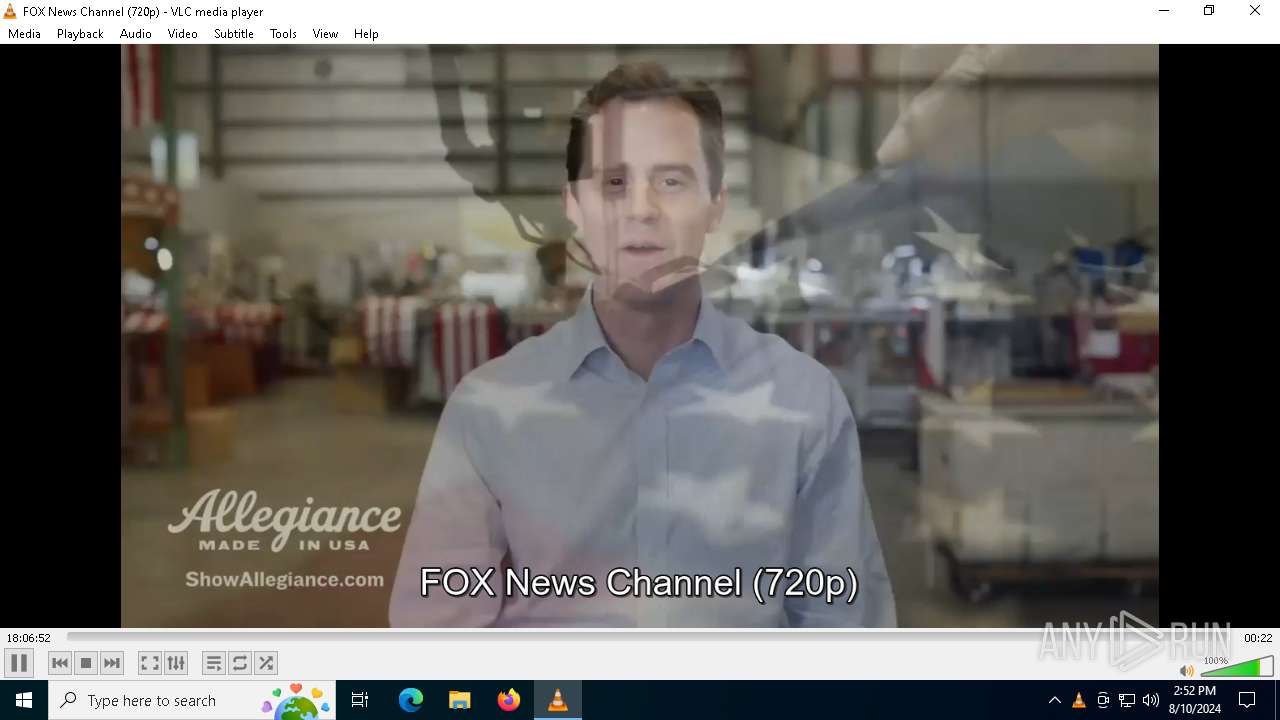
Task: Adjust the volume slider at 100%
Action: tap(1237, 667)
